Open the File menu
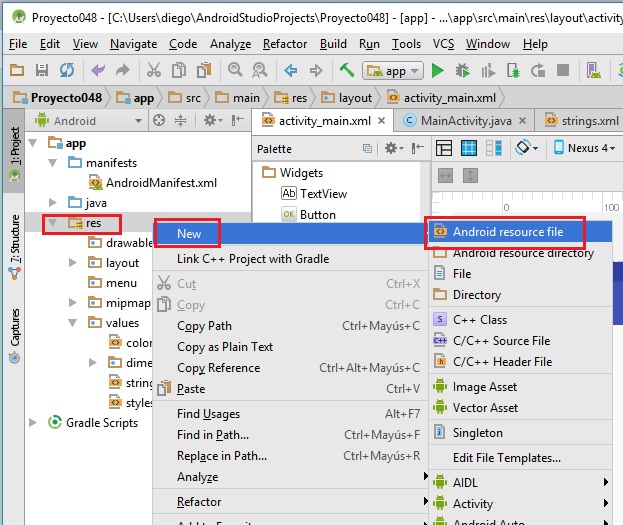The height and width of the screenshot is (525, 623). tap(18, 44)
